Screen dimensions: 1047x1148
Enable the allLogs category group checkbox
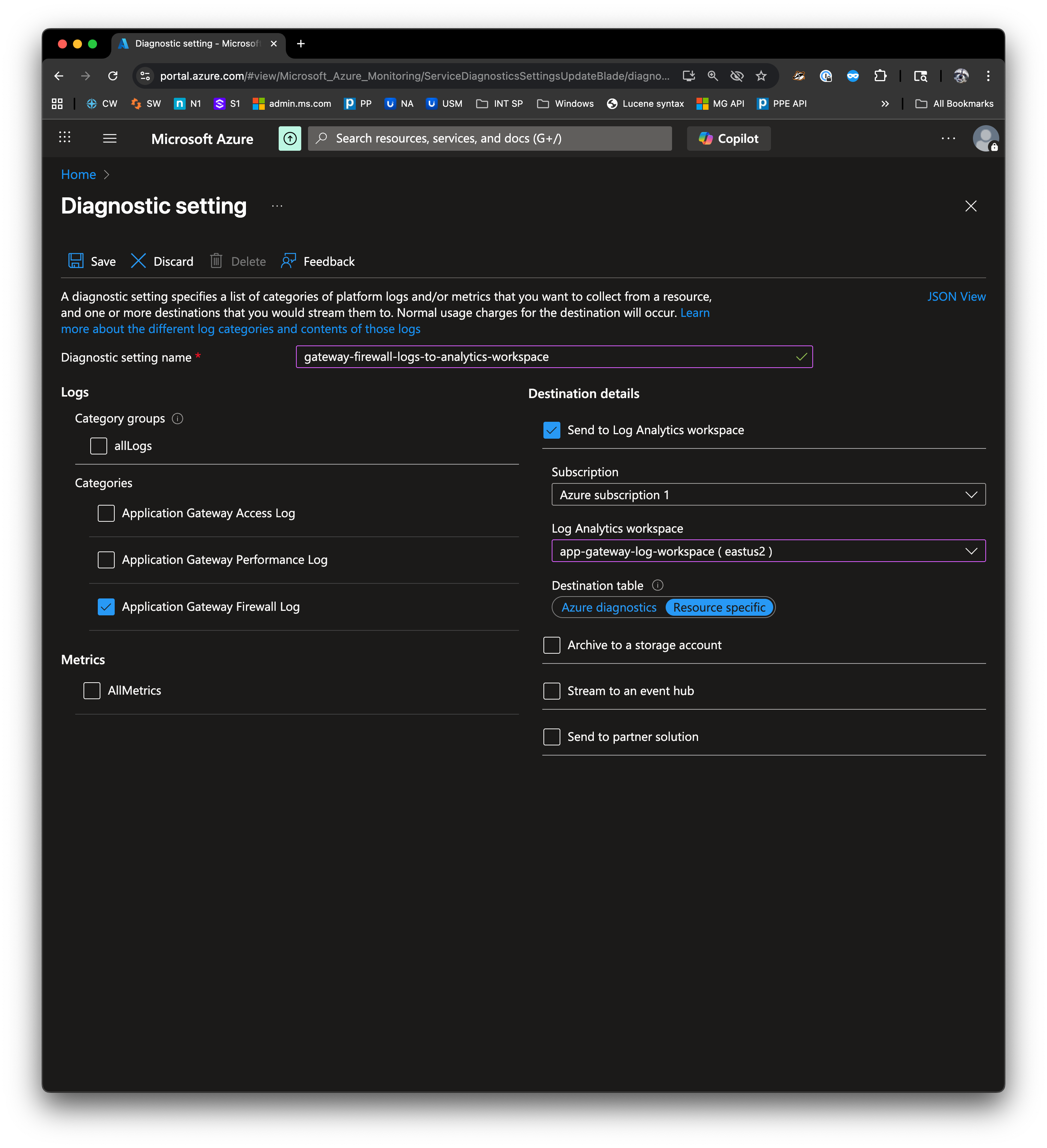99,446
